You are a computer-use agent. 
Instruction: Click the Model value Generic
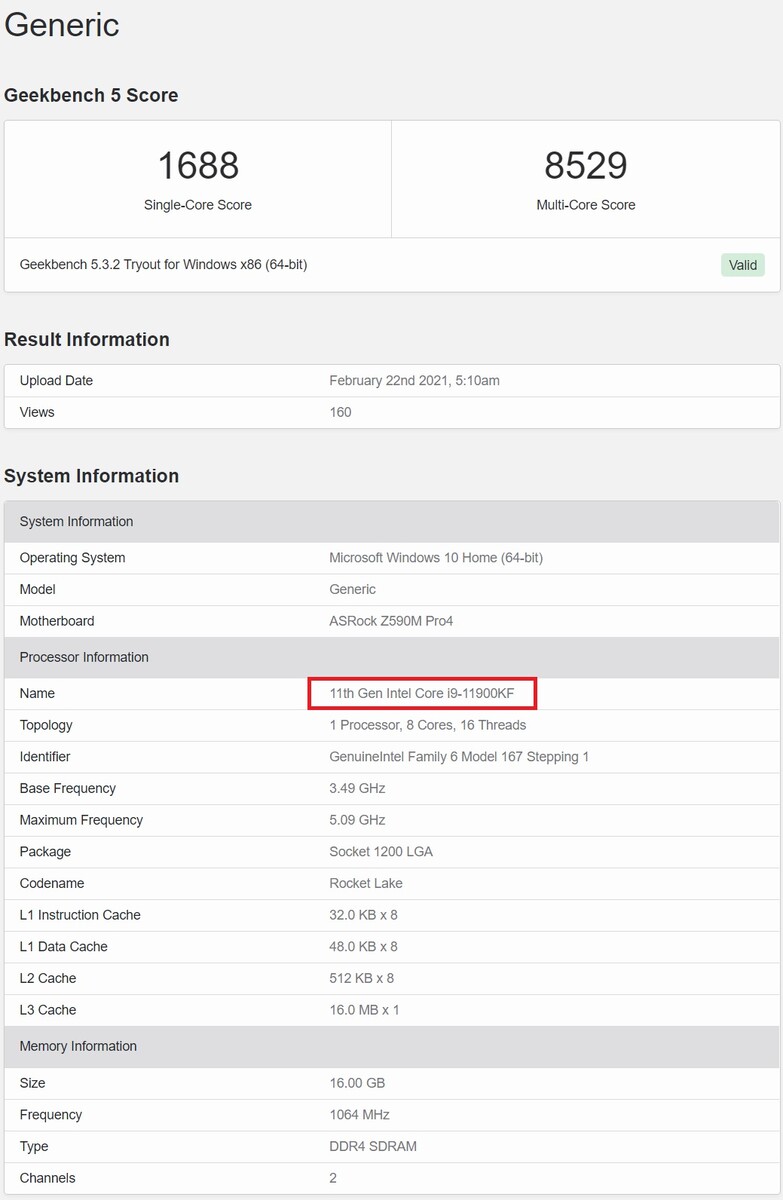tap(352, 589)
